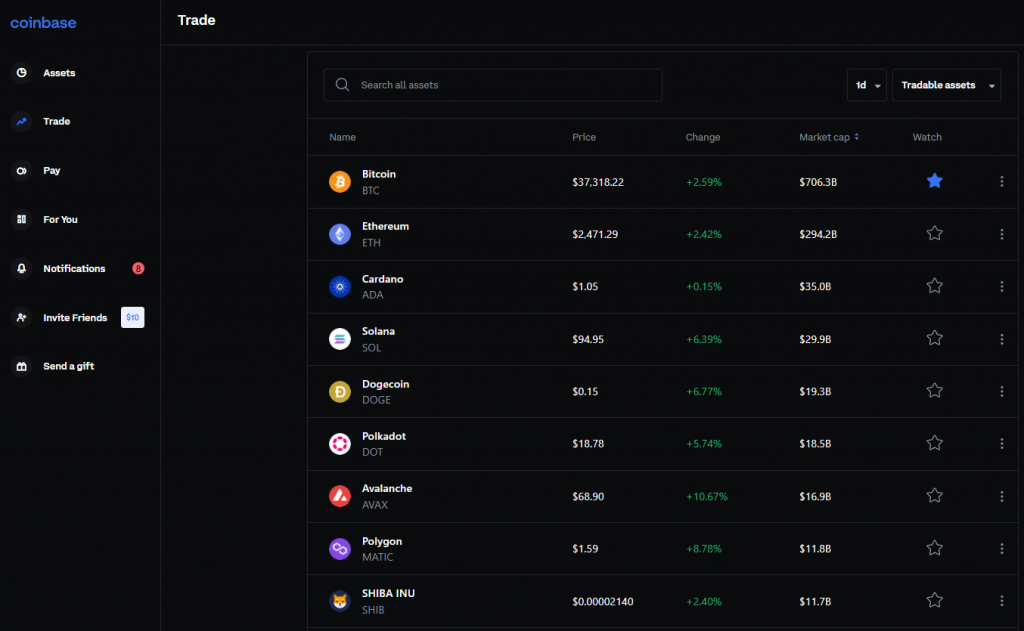Viewport: 1024px width, 631px height.
Task: Click the Notifications bell icon
Action: coord(22,268)
